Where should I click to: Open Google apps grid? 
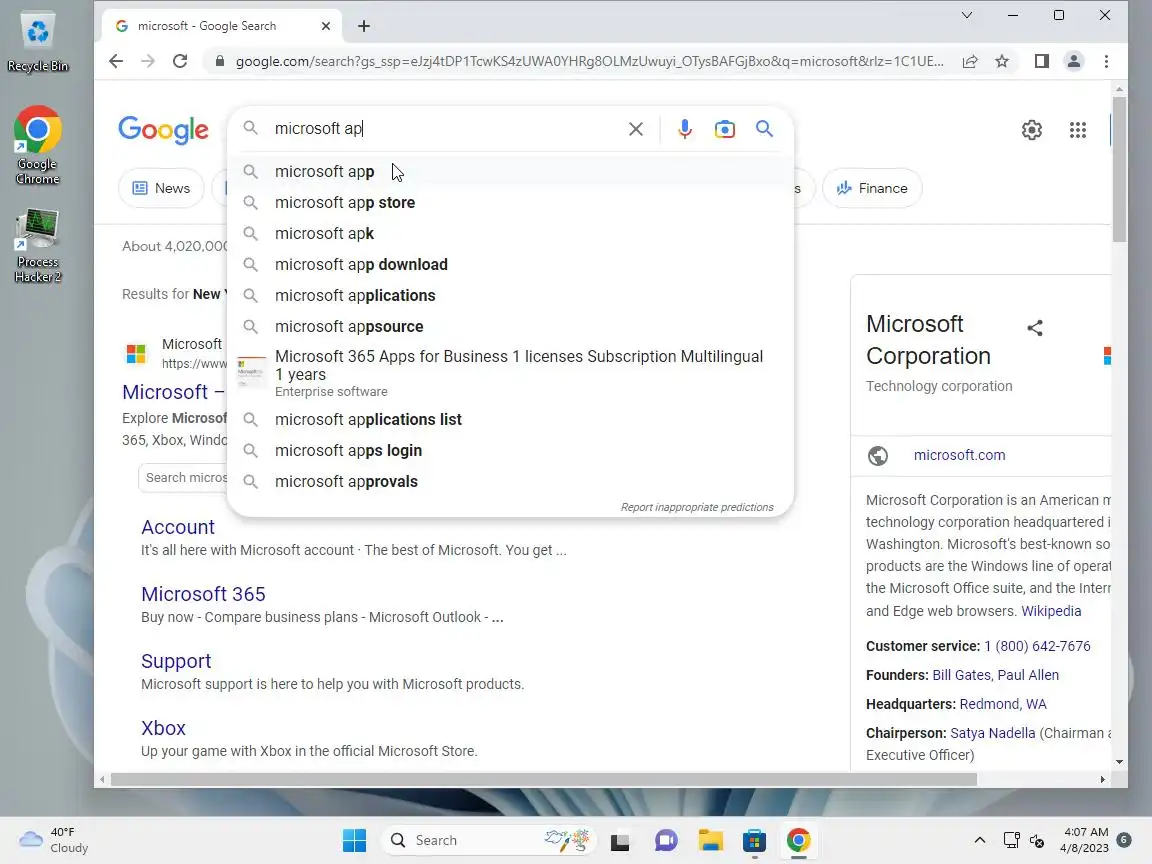(x=1078, y=130)
